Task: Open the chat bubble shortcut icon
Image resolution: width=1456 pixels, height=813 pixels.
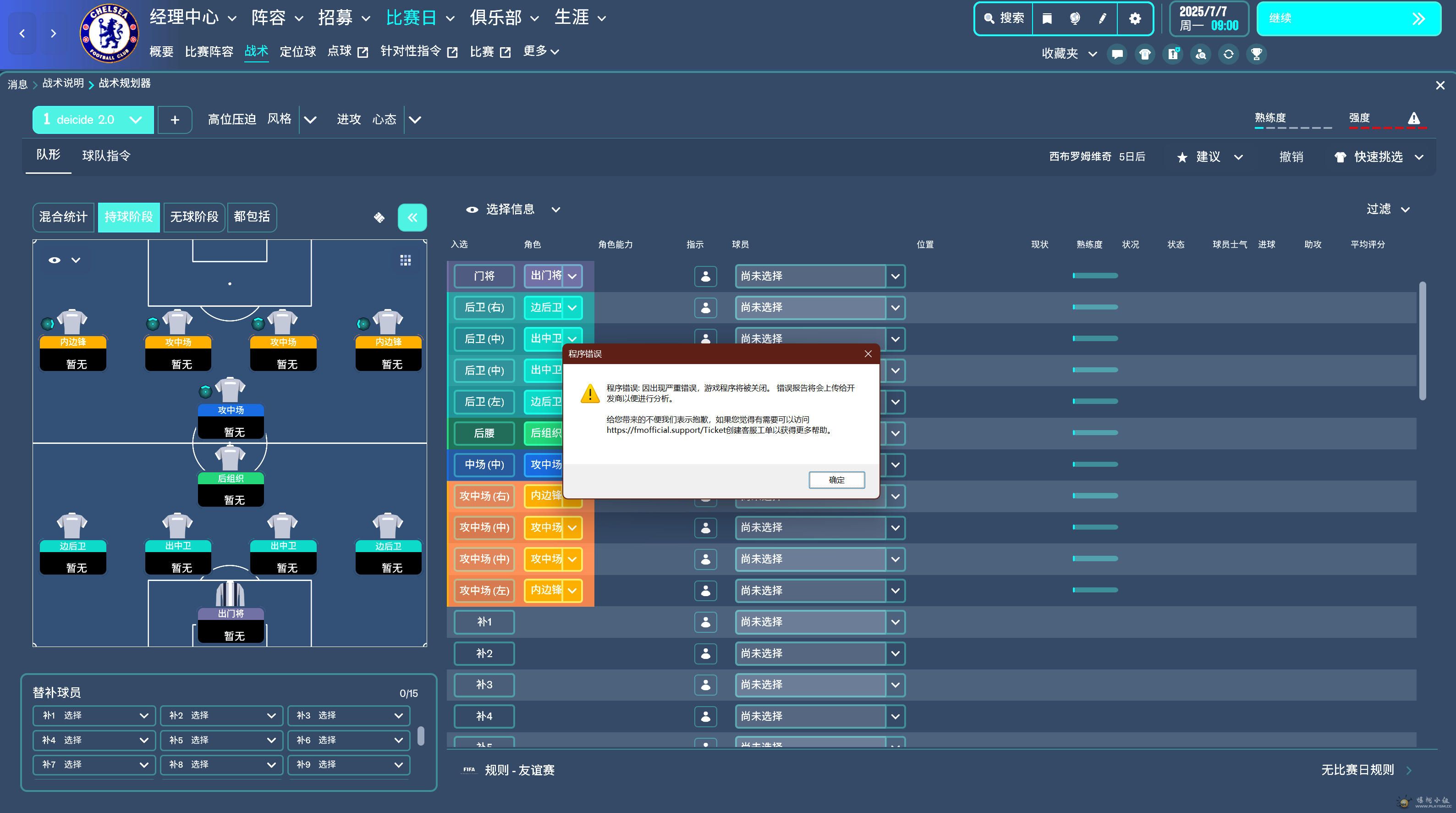Action: [1117, 54]
